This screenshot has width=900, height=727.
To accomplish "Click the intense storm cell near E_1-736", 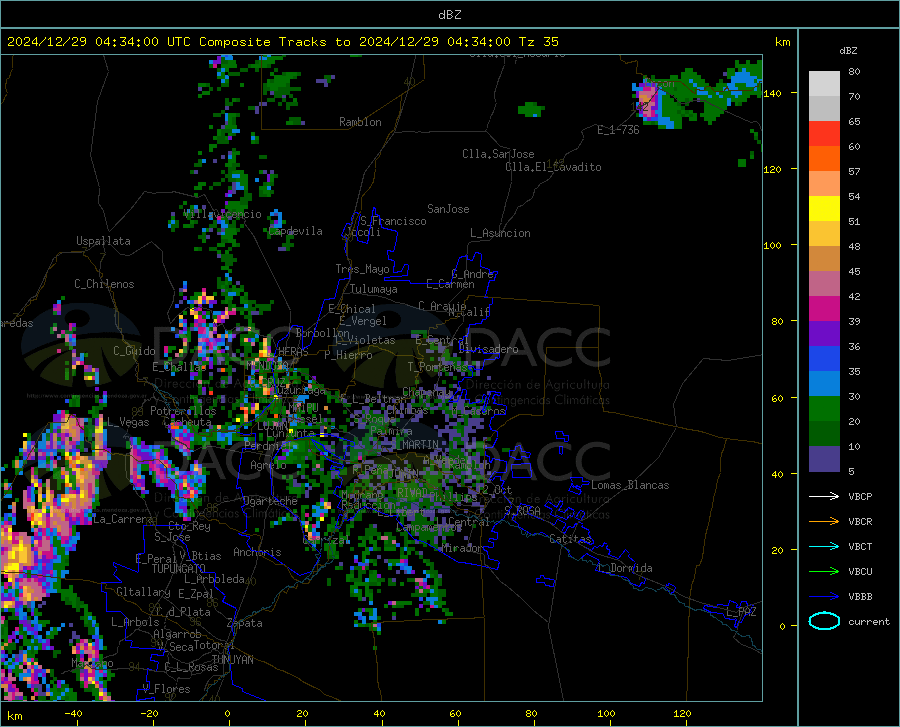I will [x=649, y=101].
